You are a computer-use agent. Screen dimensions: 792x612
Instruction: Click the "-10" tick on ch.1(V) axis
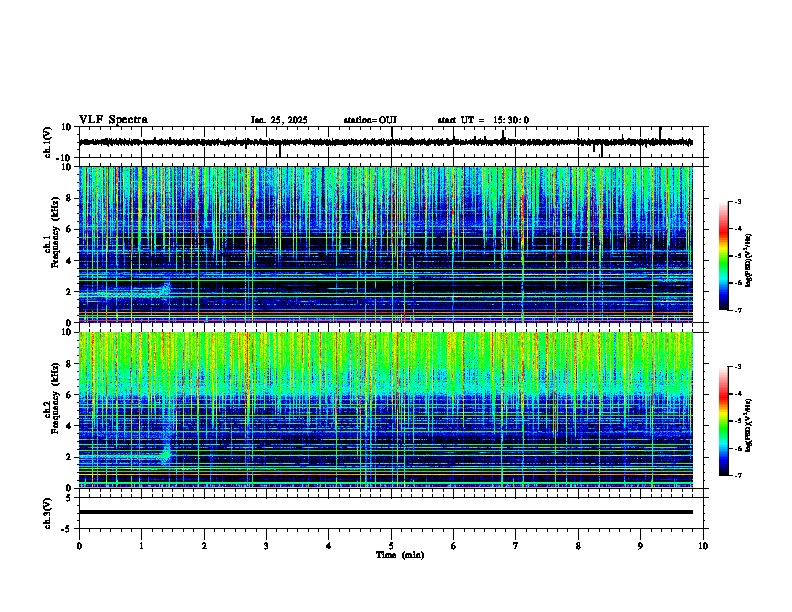pos(65,158)
